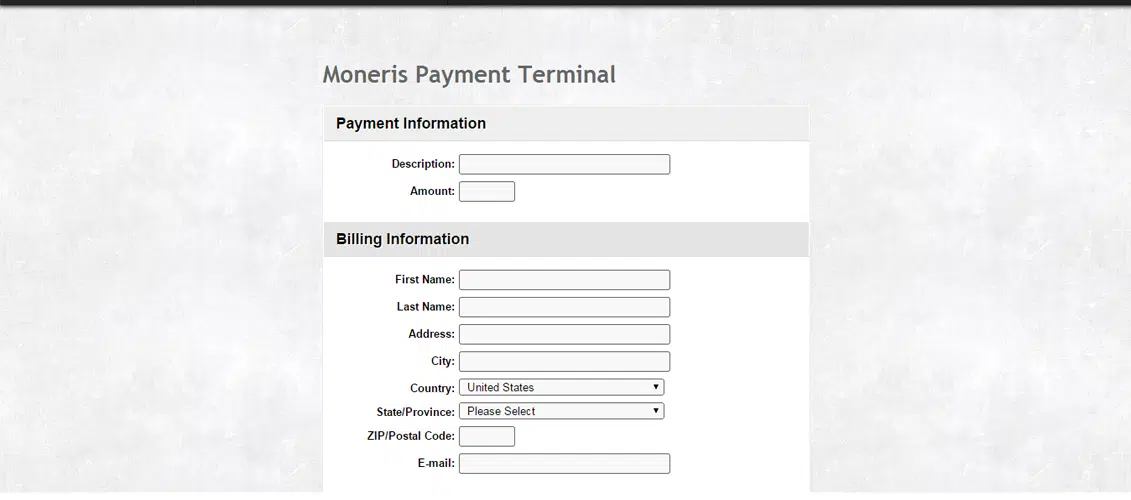
Task: Click the City input field
Action: [564, 361]
